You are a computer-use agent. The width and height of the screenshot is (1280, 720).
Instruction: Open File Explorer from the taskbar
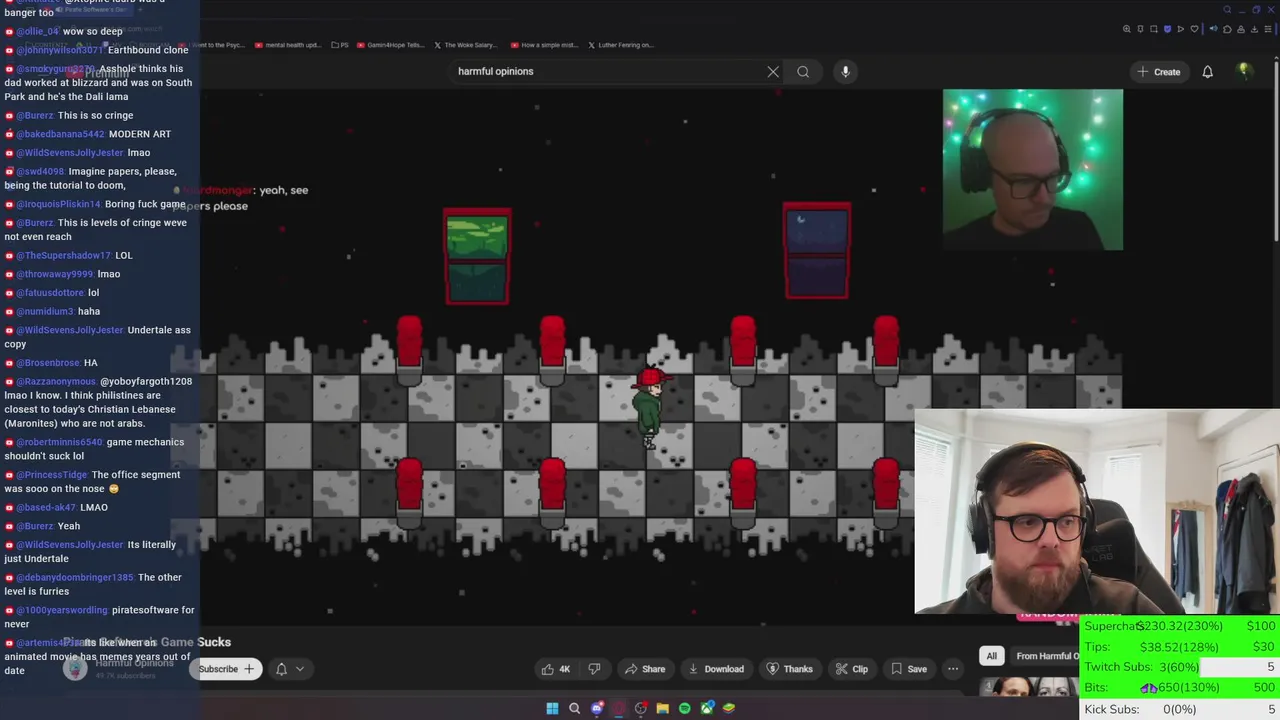662,708
